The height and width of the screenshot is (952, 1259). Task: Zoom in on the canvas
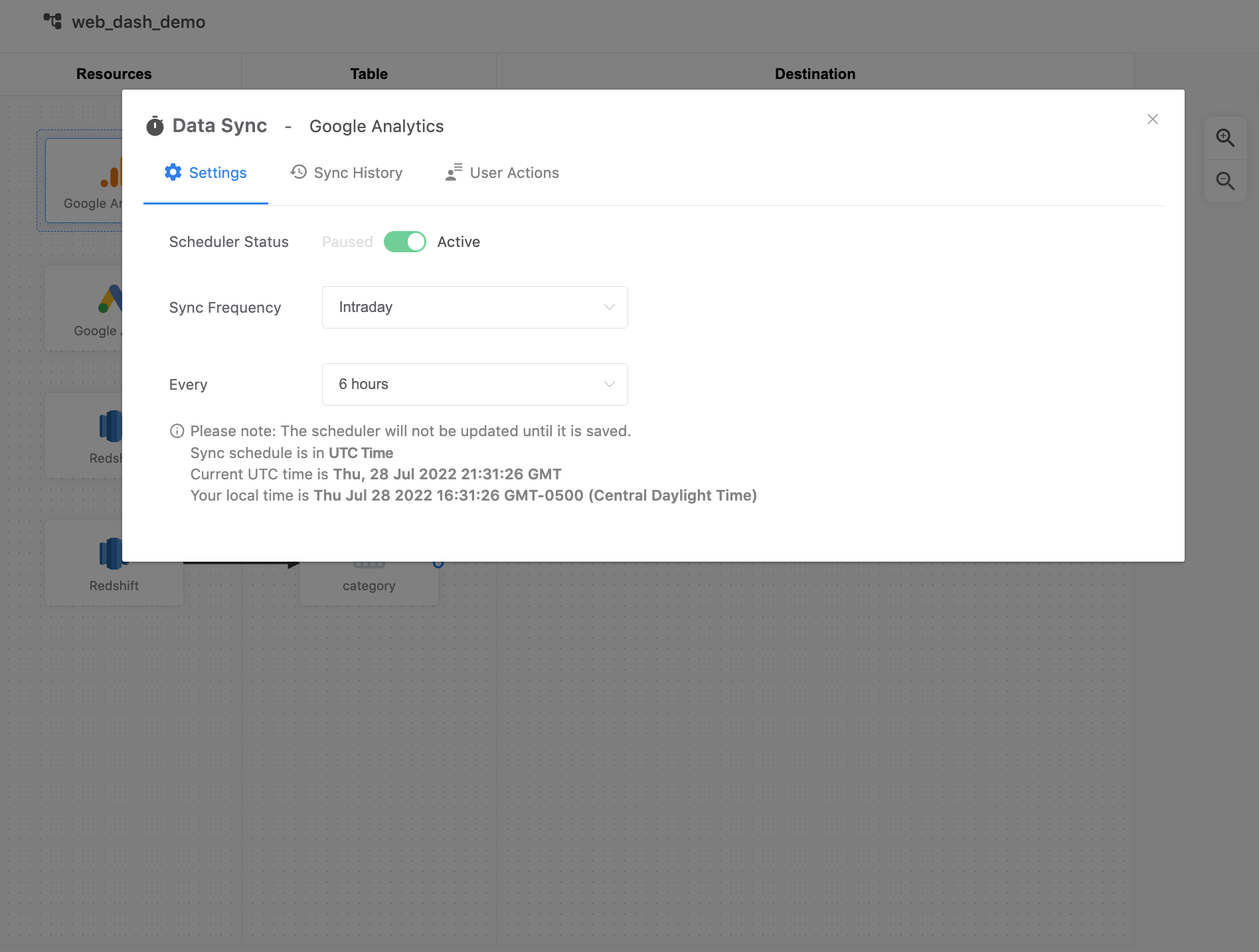click(x=1225, y=138)
